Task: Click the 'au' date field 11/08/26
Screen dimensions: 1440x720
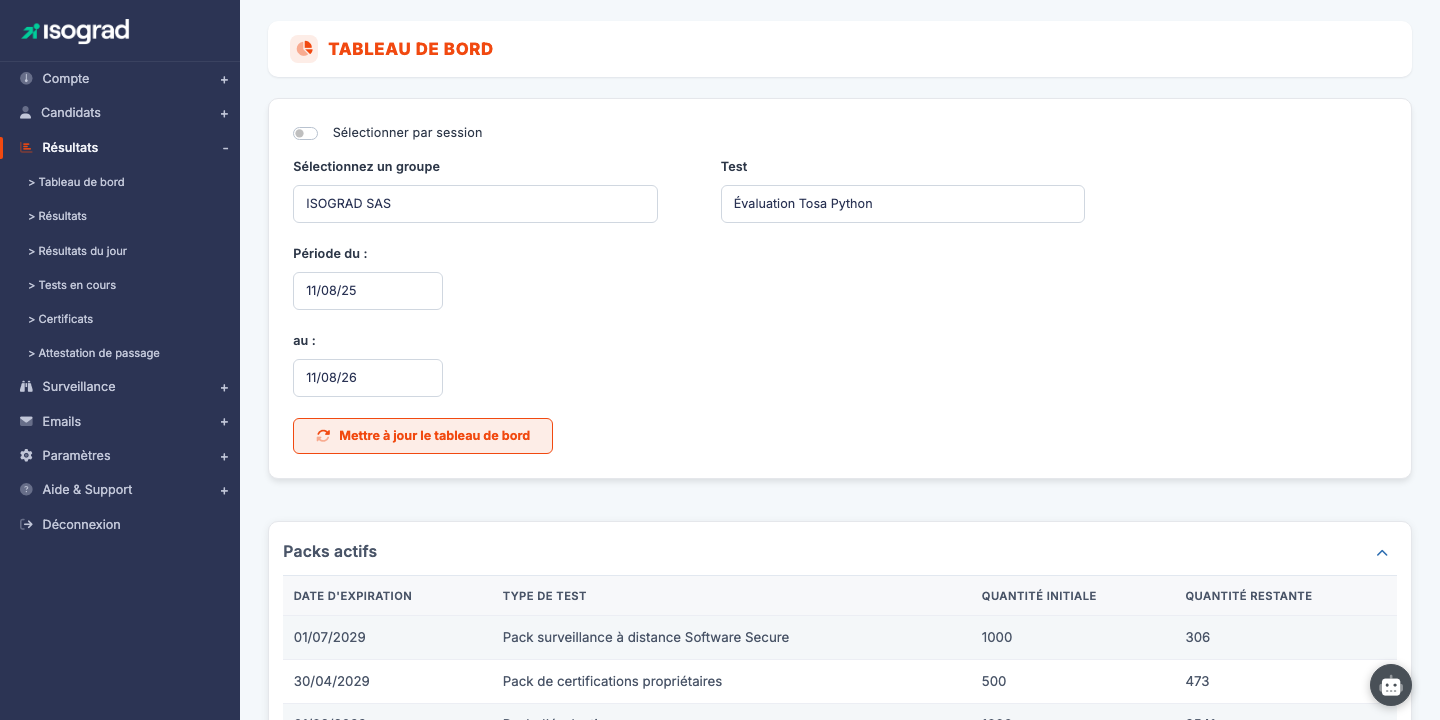Action: (368, 378)
